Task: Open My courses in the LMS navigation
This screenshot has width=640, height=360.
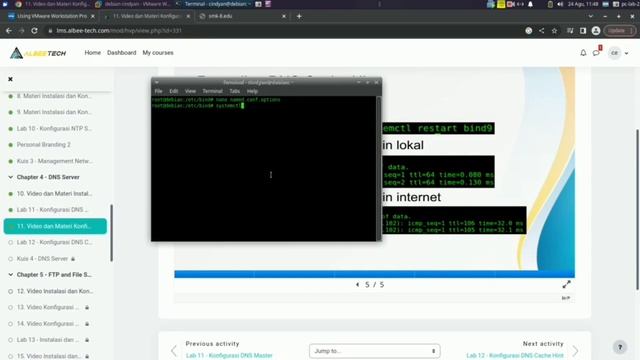Action: pyautogui.click(x=158, y=53)
